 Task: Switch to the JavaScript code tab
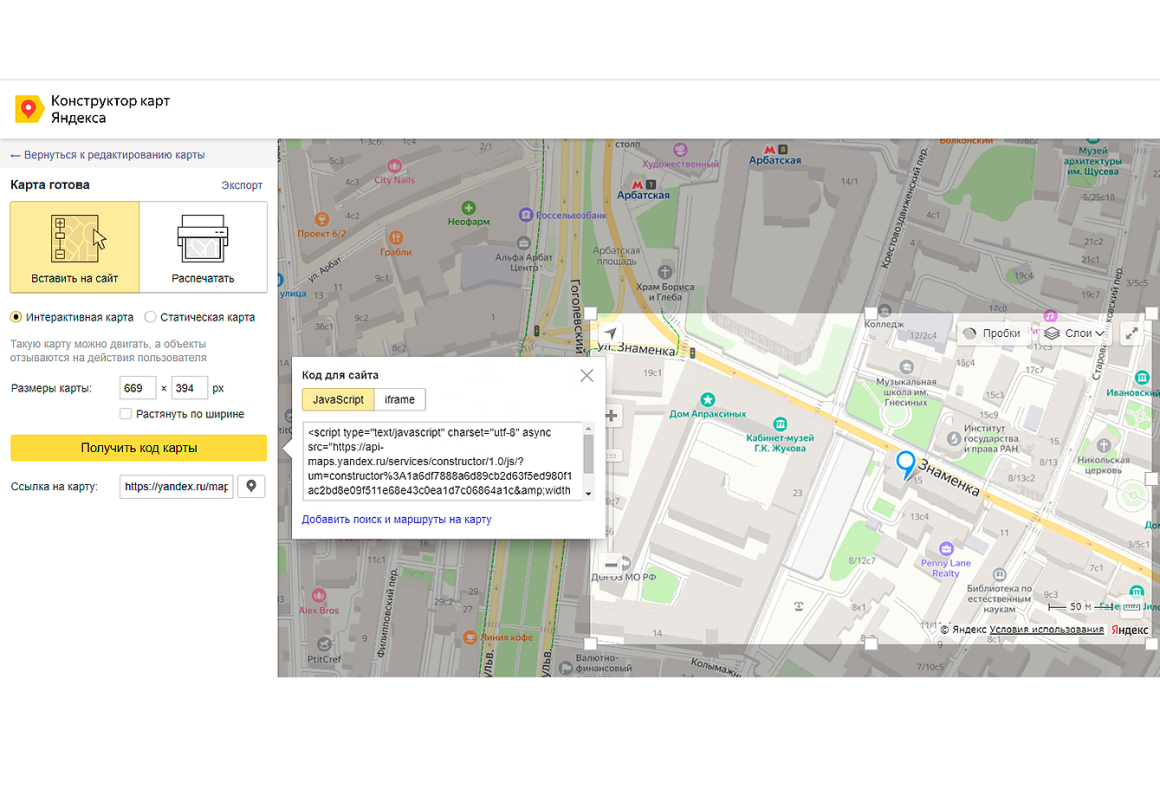(338, 400)
